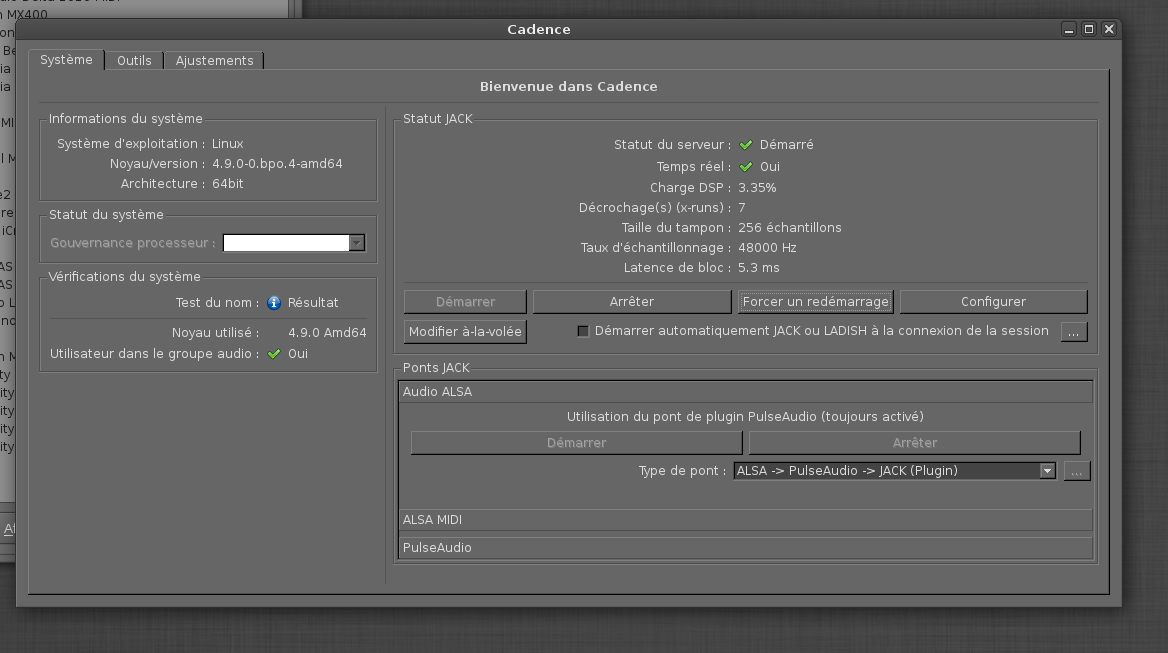The width and height of the screenshot is (1168, 653).
Task: Click the green checkmark beside Temps réel
Action: coord(746,167)
